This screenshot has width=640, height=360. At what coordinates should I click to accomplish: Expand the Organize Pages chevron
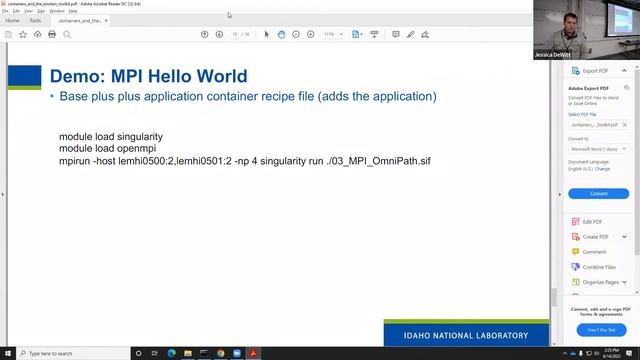click(x=624, y=282)
